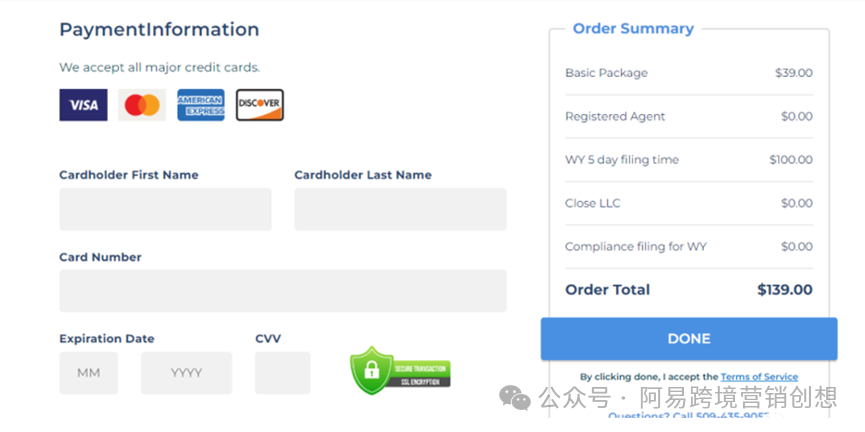
Task: Click the Order Summary heading
Action: 633,29
